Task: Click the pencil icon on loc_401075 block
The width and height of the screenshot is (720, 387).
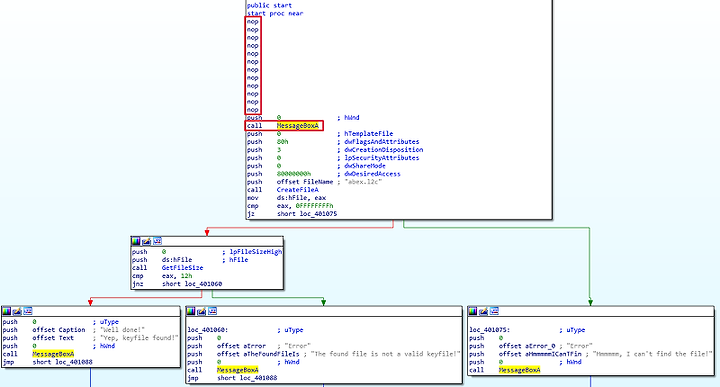Action: (x=484, y=311)
